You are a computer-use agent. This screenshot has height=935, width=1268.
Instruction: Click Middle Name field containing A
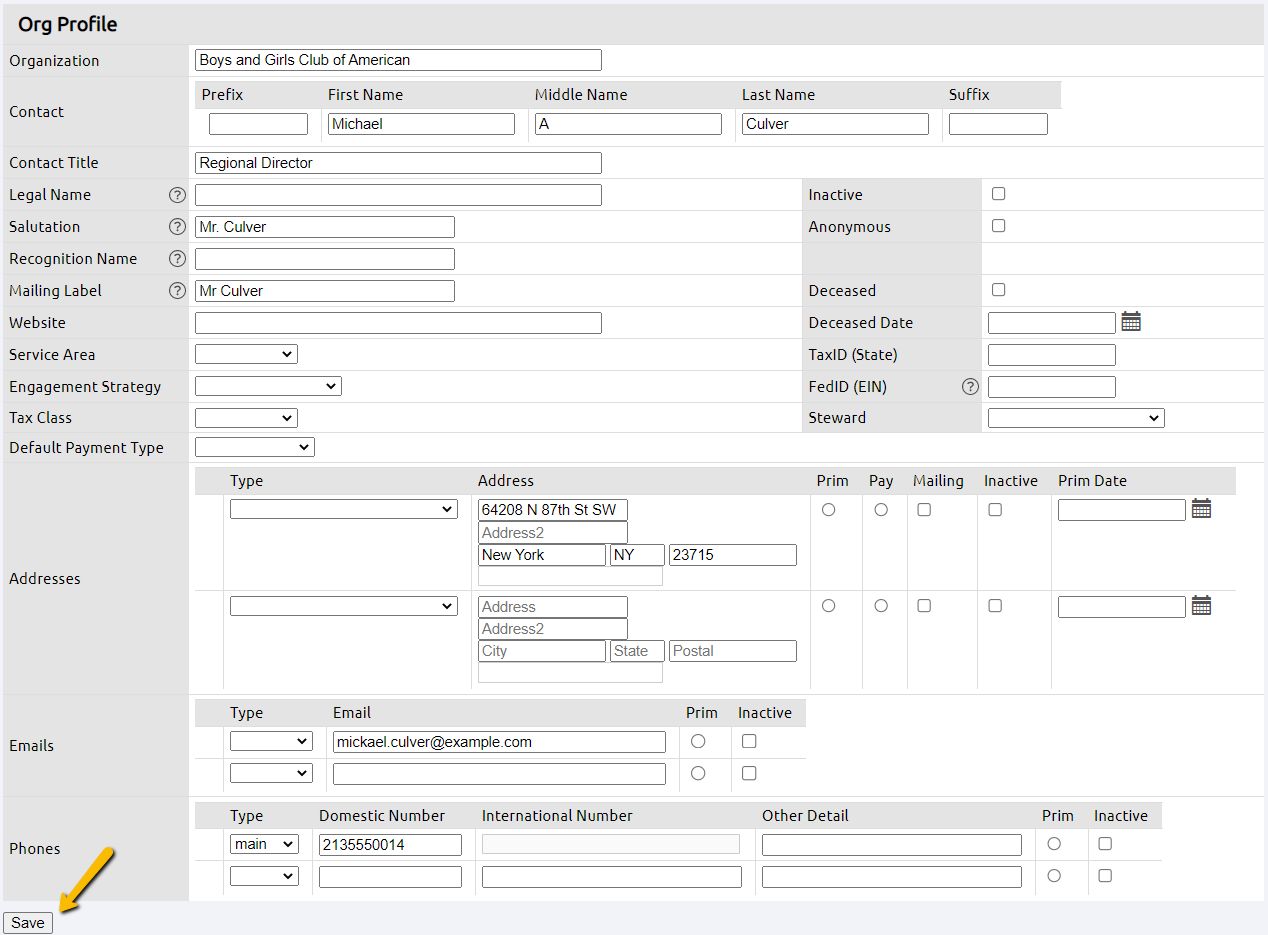(x=628, y=124)
